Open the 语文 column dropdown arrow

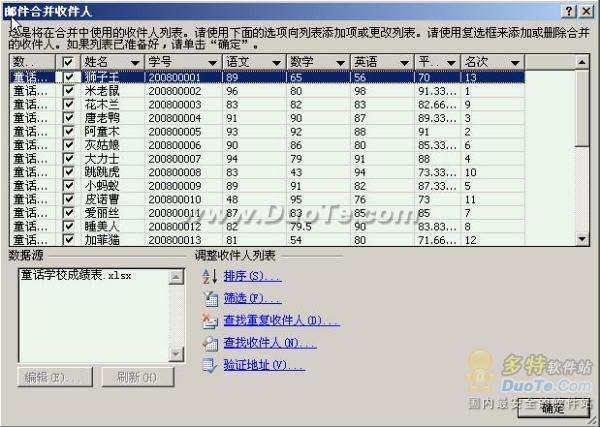(x=276, y=63)
